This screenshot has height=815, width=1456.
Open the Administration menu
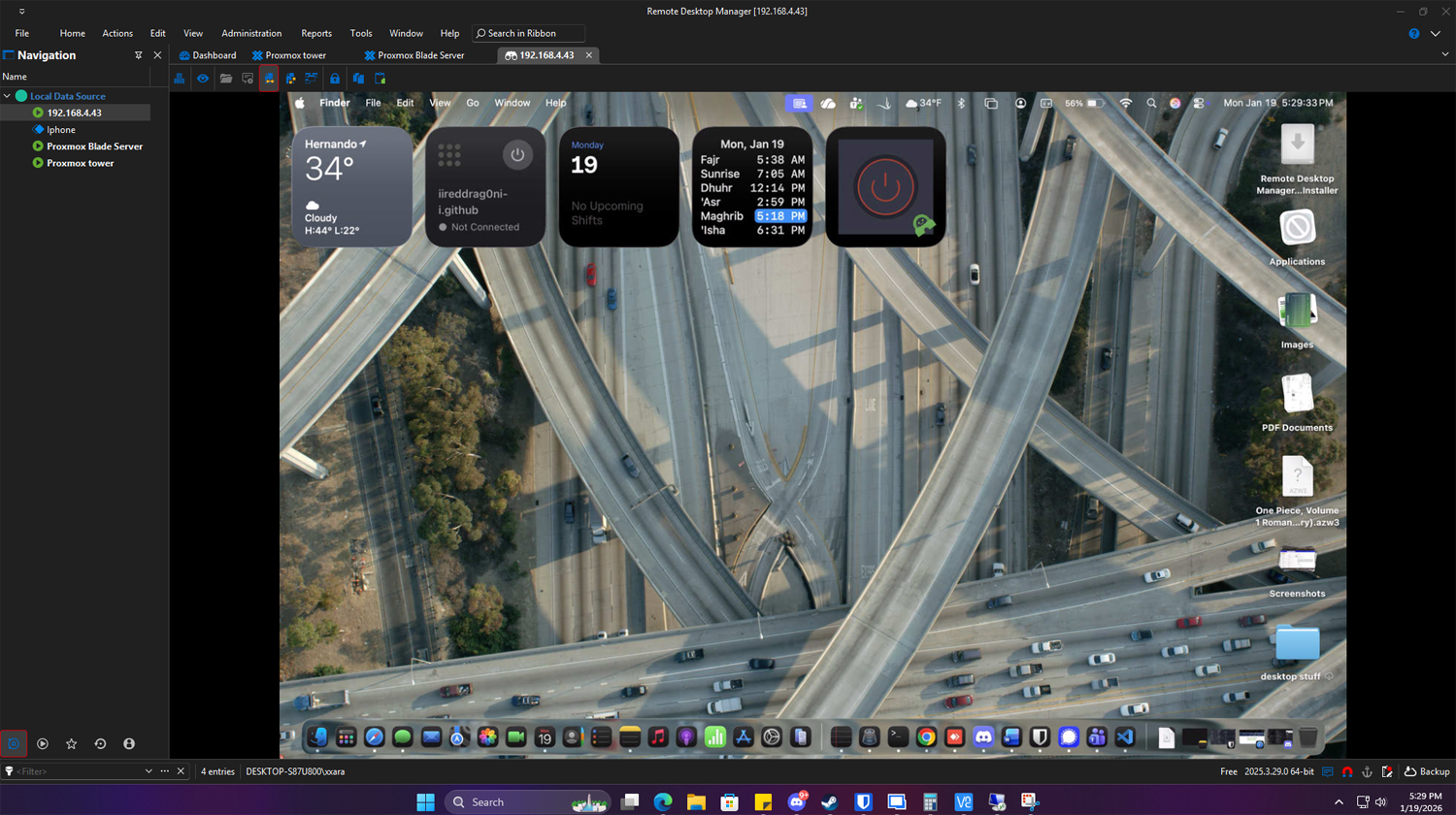(x=251, y=33)
